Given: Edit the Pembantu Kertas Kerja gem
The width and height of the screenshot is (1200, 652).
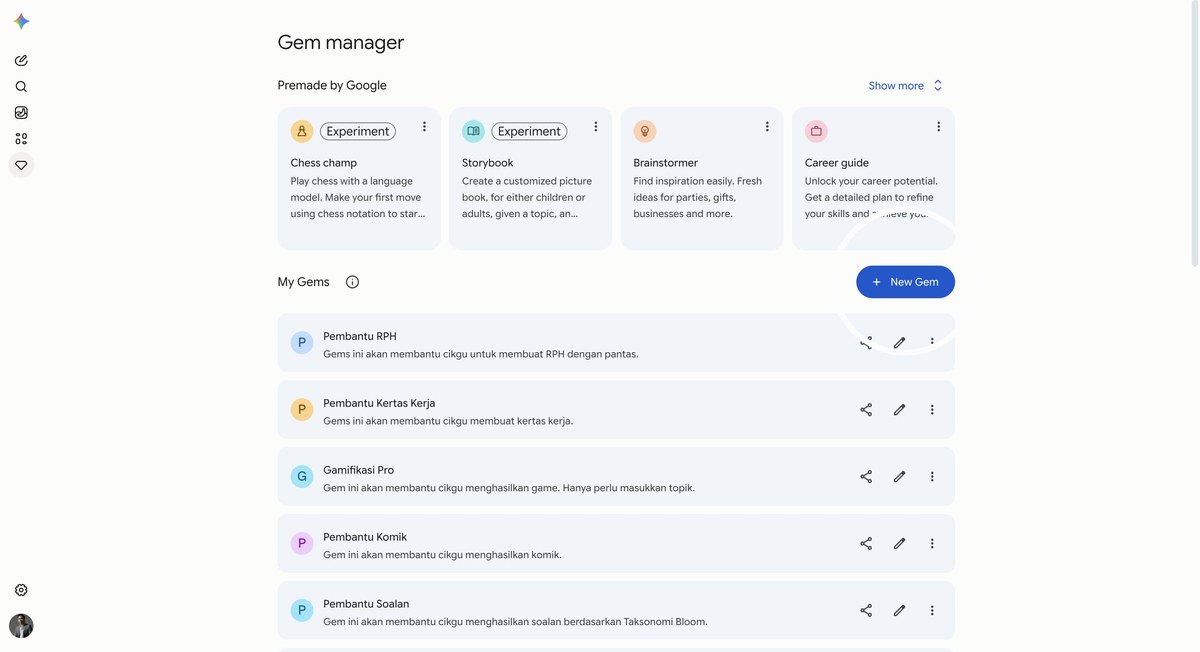Looking at the screenshot, I should 899,410.
